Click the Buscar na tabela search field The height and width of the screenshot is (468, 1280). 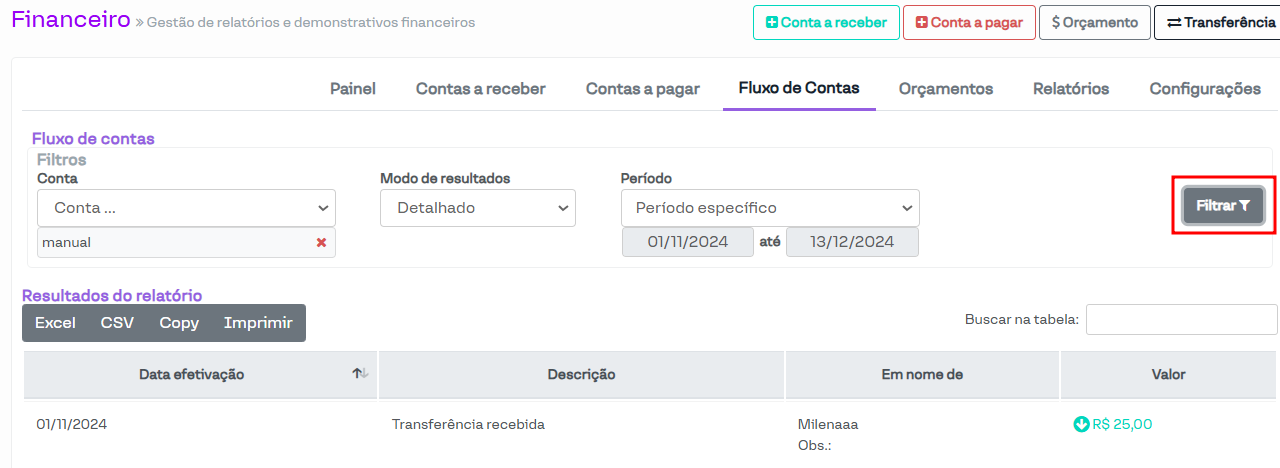tap(1181, 320)
